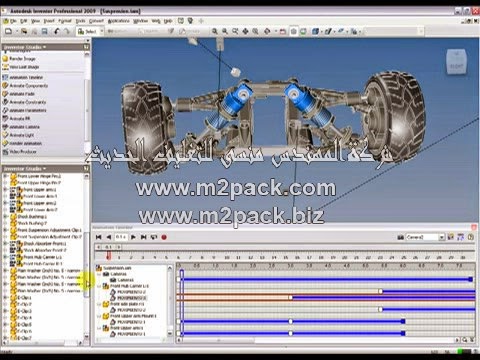Select the Animate Camera tool
The height and width of the screenshot is (360, 480).
click(21, 127)
